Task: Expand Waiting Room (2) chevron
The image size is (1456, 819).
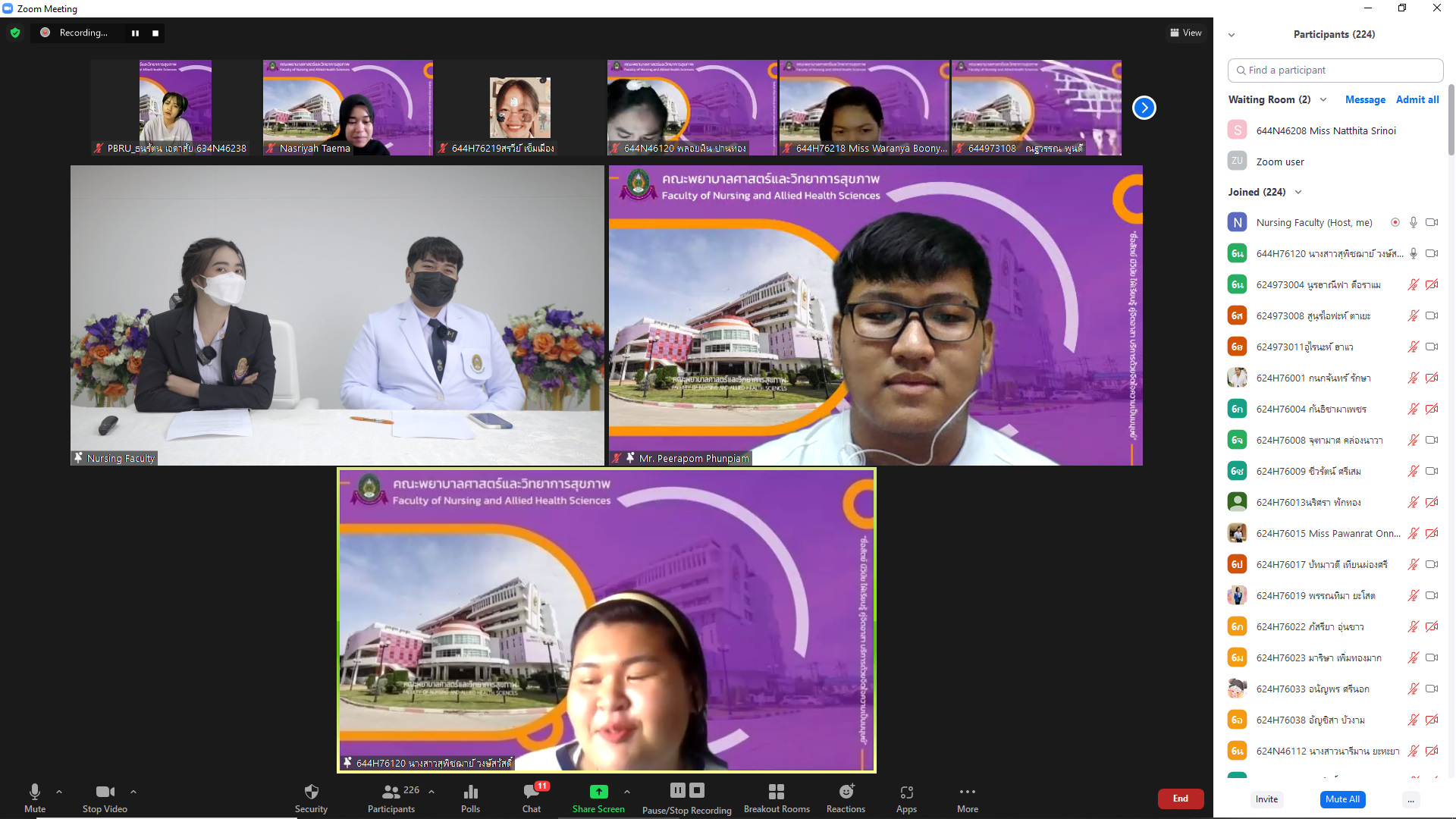Action: [x=1323, y=100]
